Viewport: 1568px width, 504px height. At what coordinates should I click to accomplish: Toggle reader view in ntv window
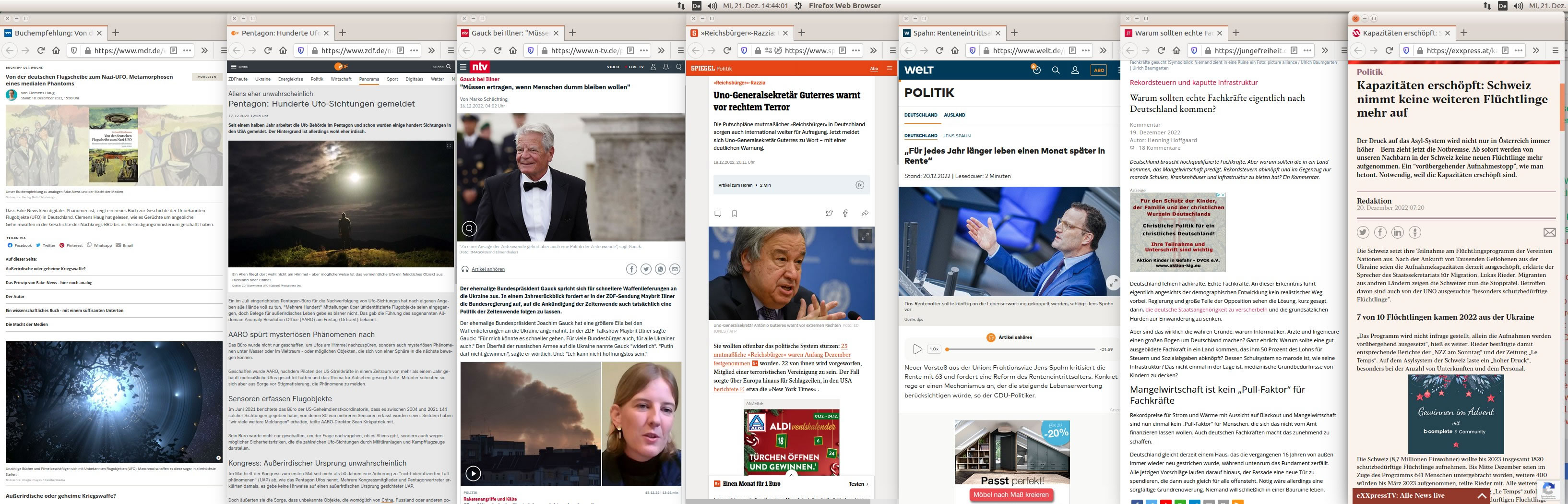[x=630, y=50]
